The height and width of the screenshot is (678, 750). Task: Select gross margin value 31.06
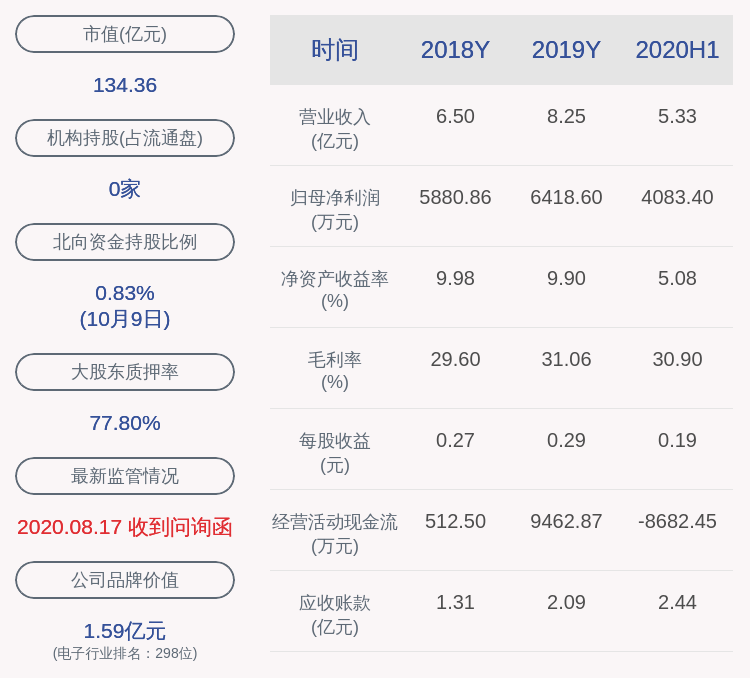(x=566, y=359)
